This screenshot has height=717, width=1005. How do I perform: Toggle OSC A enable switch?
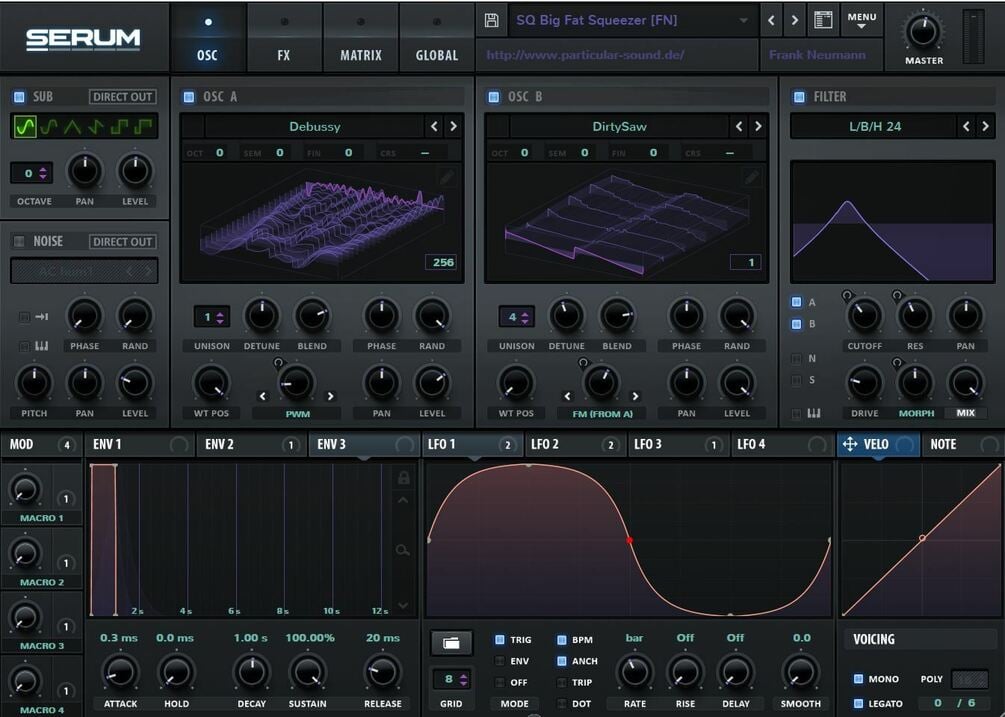click(x=188, y=97)
